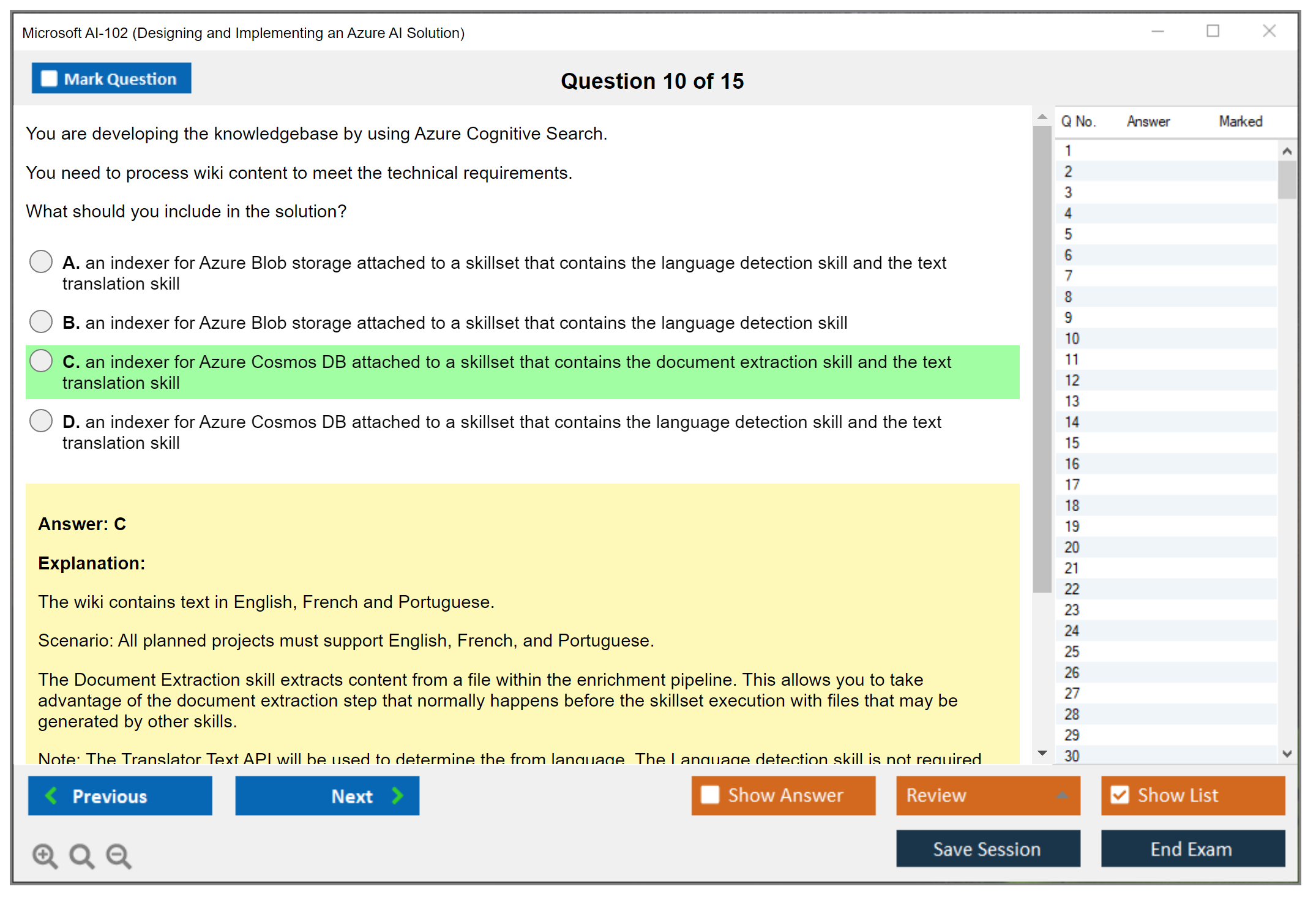Toggle the Show Answer checkbox

click(x=710, y=795)
